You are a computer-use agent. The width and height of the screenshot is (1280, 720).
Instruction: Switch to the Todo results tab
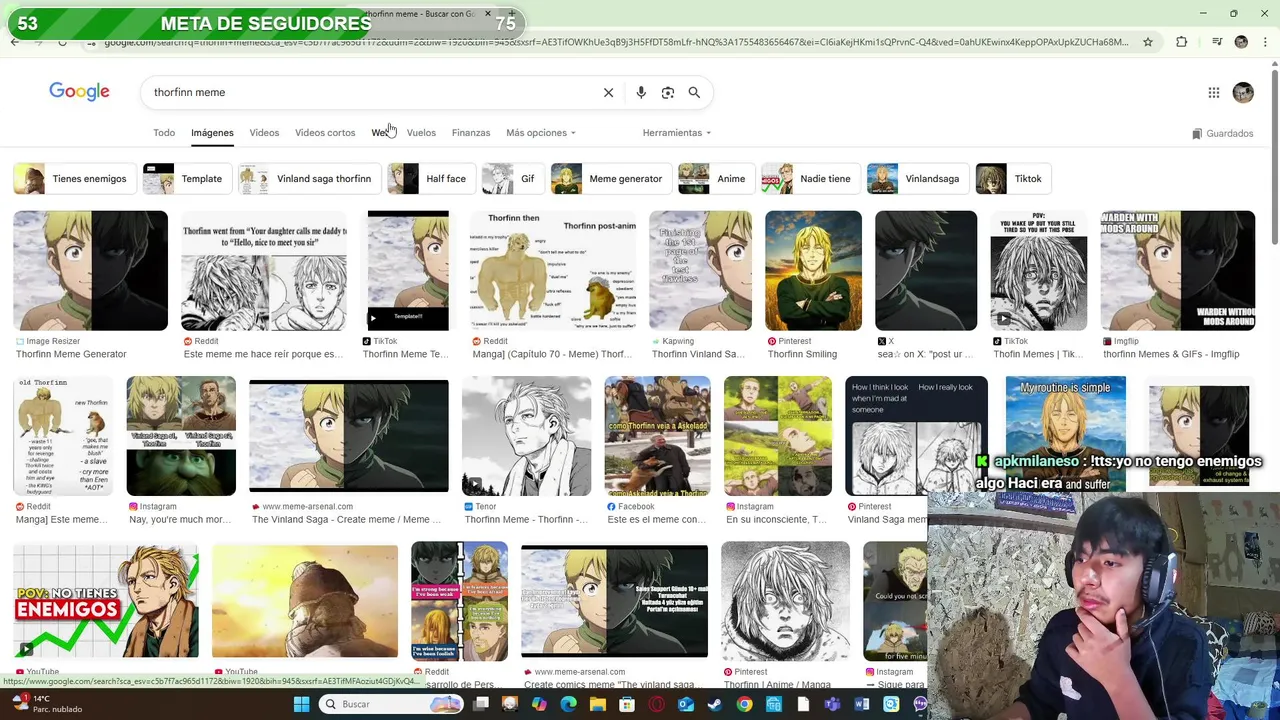coord(164,133)
